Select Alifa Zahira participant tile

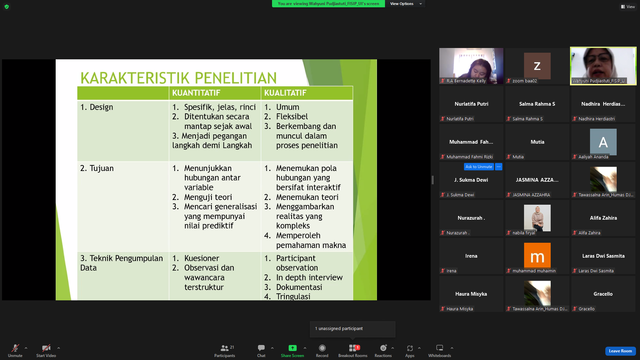click(603, 218)
